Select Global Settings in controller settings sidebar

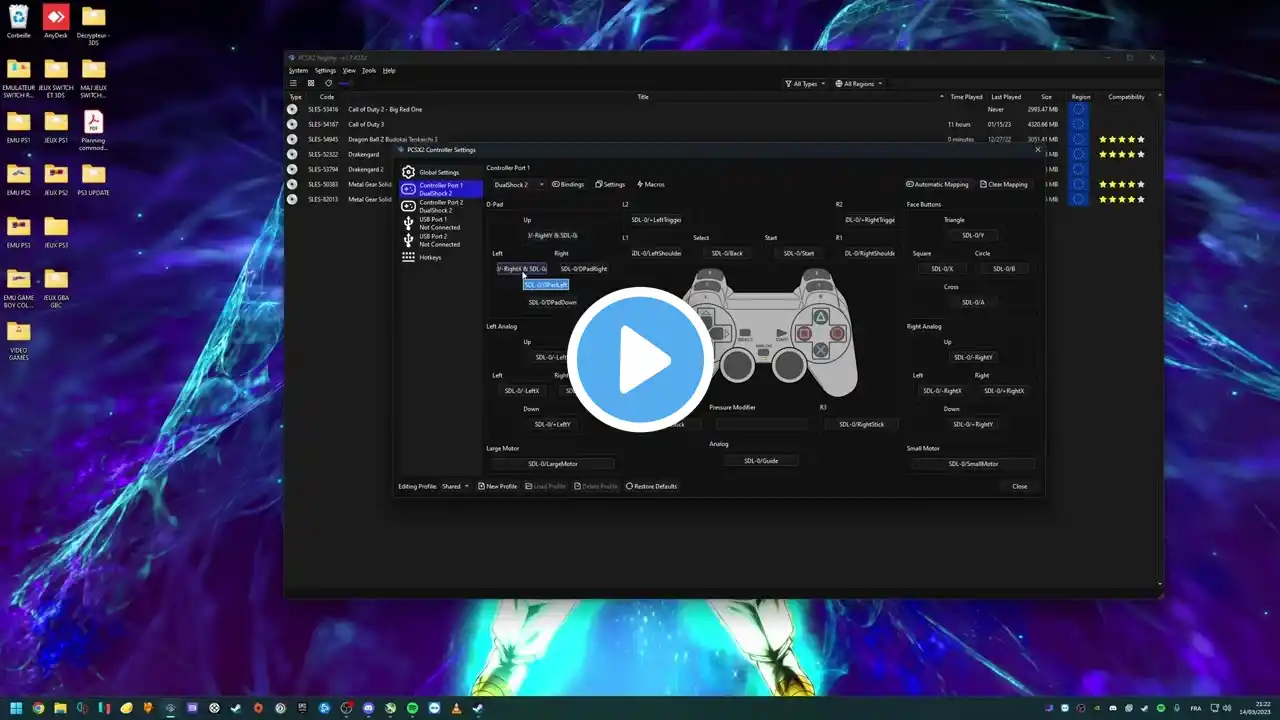440,172
